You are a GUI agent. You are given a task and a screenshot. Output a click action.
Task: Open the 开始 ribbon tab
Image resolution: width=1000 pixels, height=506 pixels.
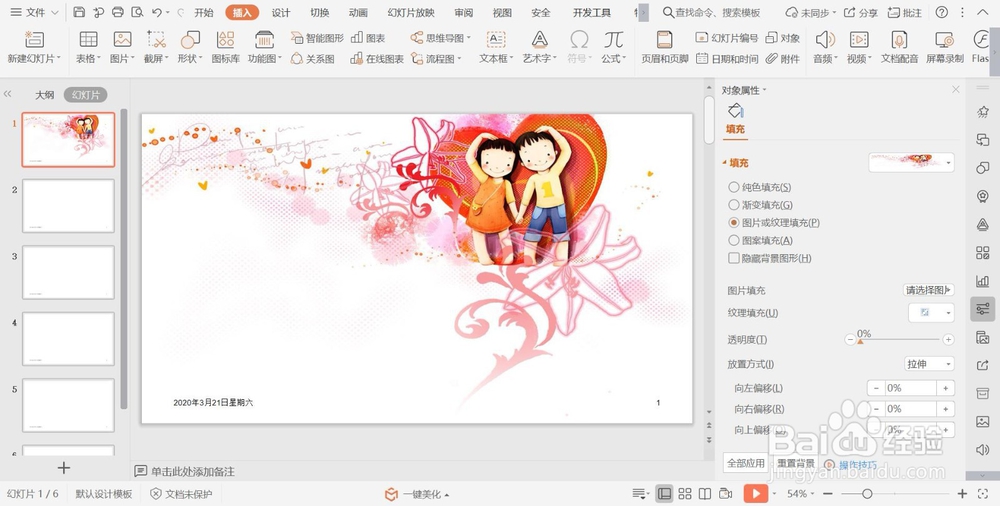tap(204, 12)
